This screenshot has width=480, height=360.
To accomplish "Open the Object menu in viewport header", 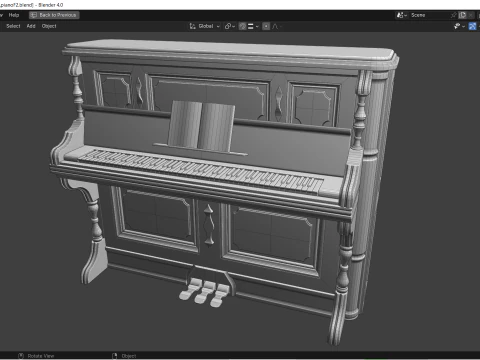I will pos(49,26).
